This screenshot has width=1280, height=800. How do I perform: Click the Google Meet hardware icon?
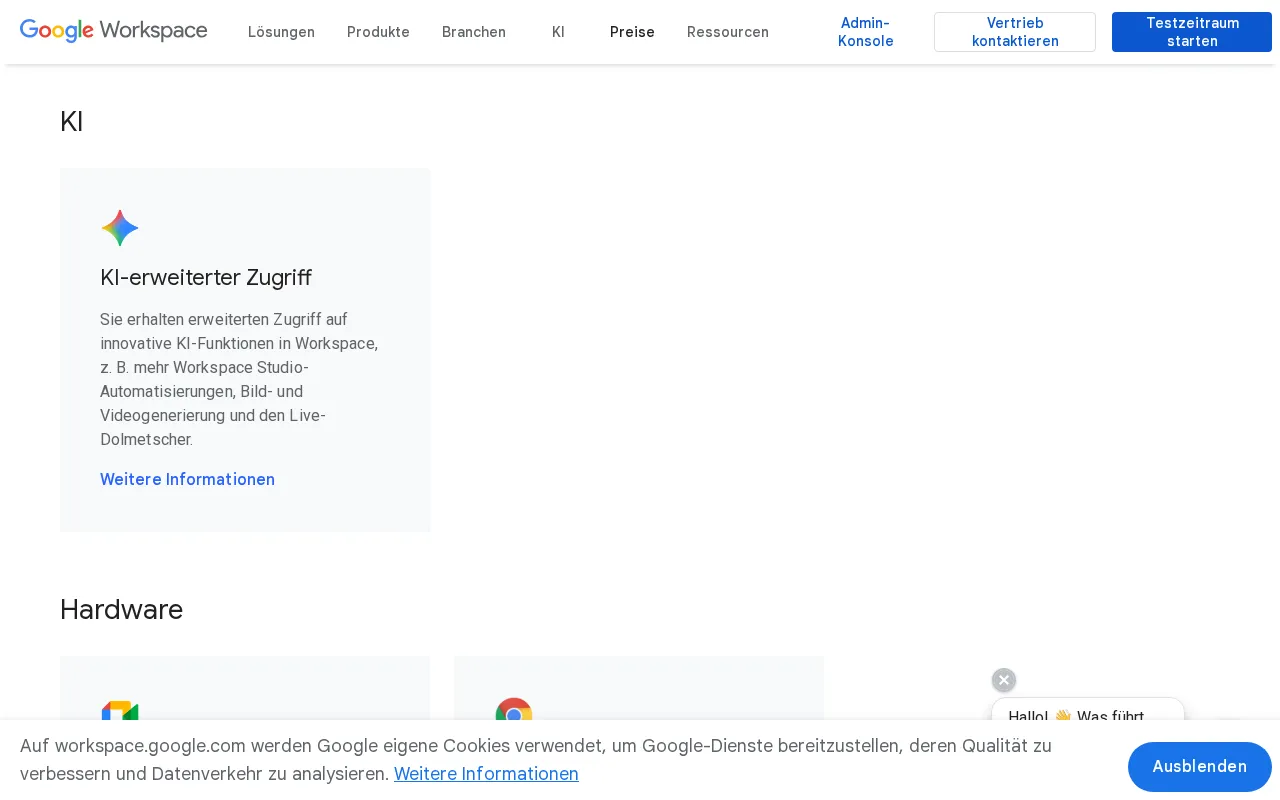click(x=120, y=711)
